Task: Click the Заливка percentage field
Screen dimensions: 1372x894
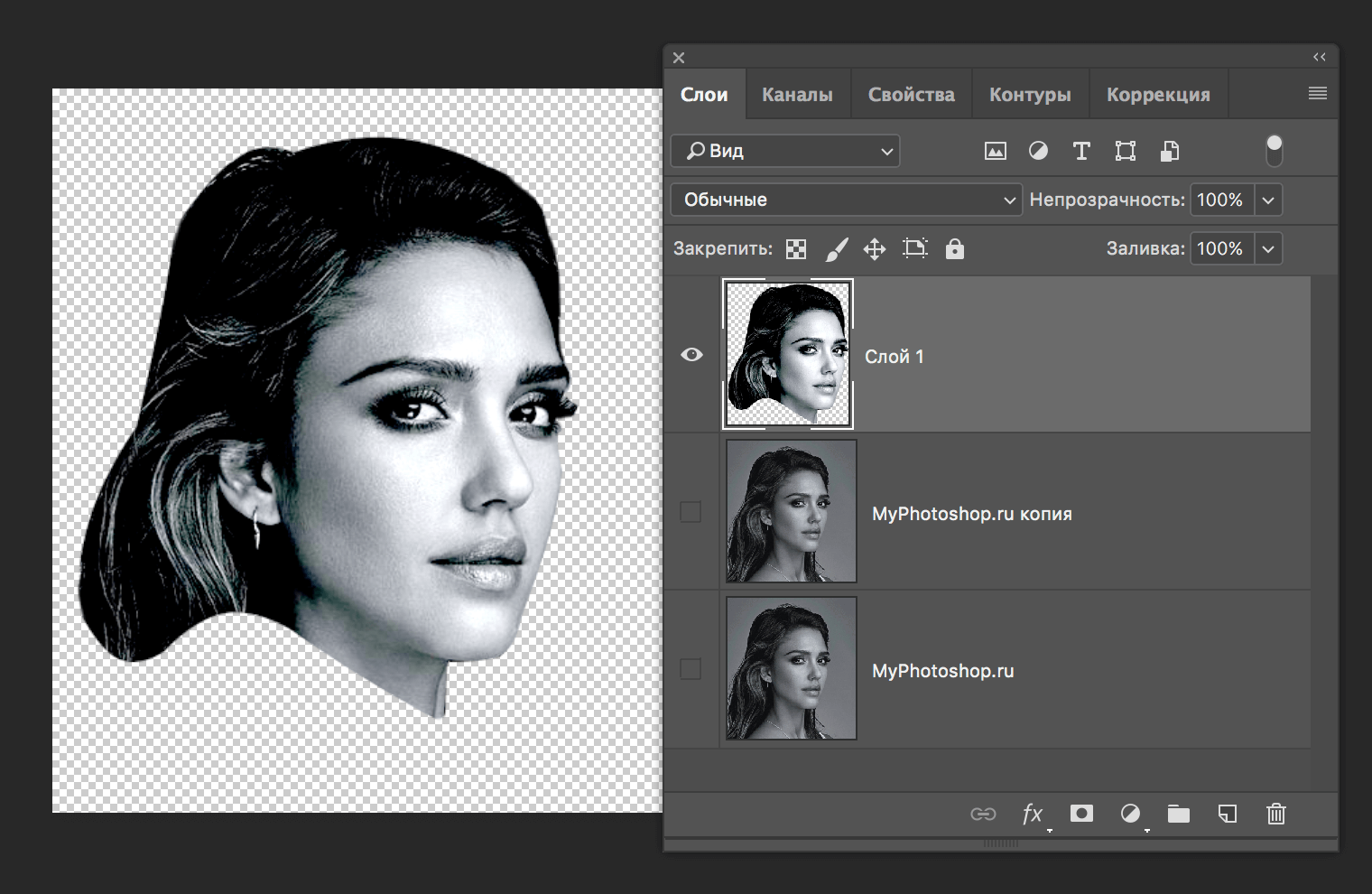Action: coord(1219,248)
